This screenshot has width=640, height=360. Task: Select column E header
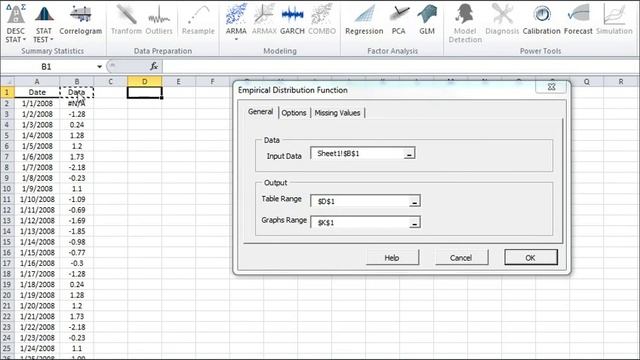(x=178, y=82)
